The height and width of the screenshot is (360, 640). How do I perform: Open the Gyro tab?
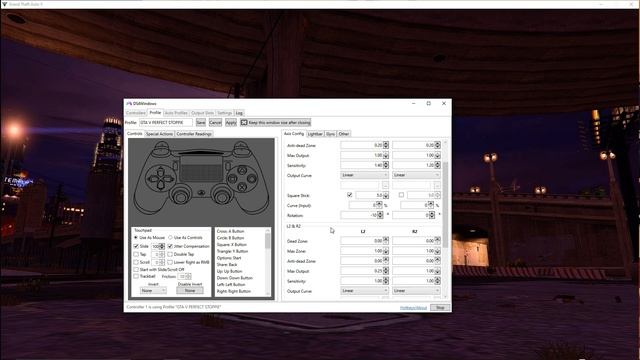tap(330, 134)
